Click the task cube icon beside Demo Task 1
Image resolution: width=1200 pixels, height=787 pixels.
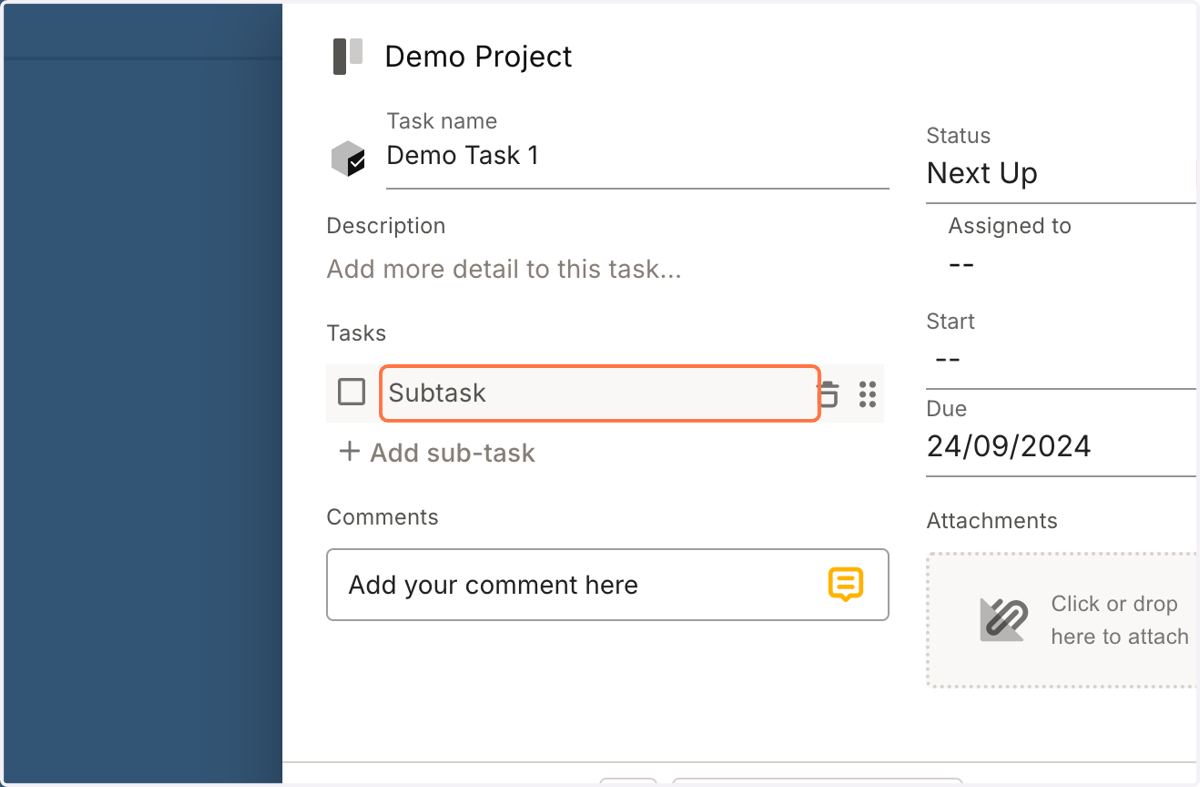(348, 159)
